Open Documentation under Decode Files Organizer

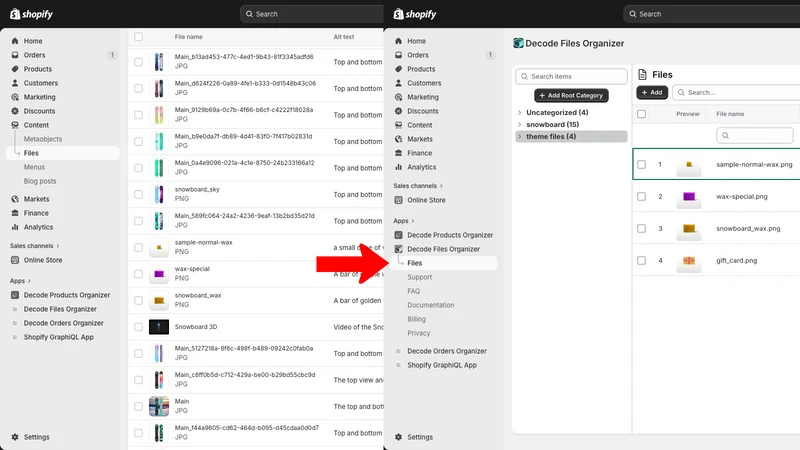(x=431, y=305)
